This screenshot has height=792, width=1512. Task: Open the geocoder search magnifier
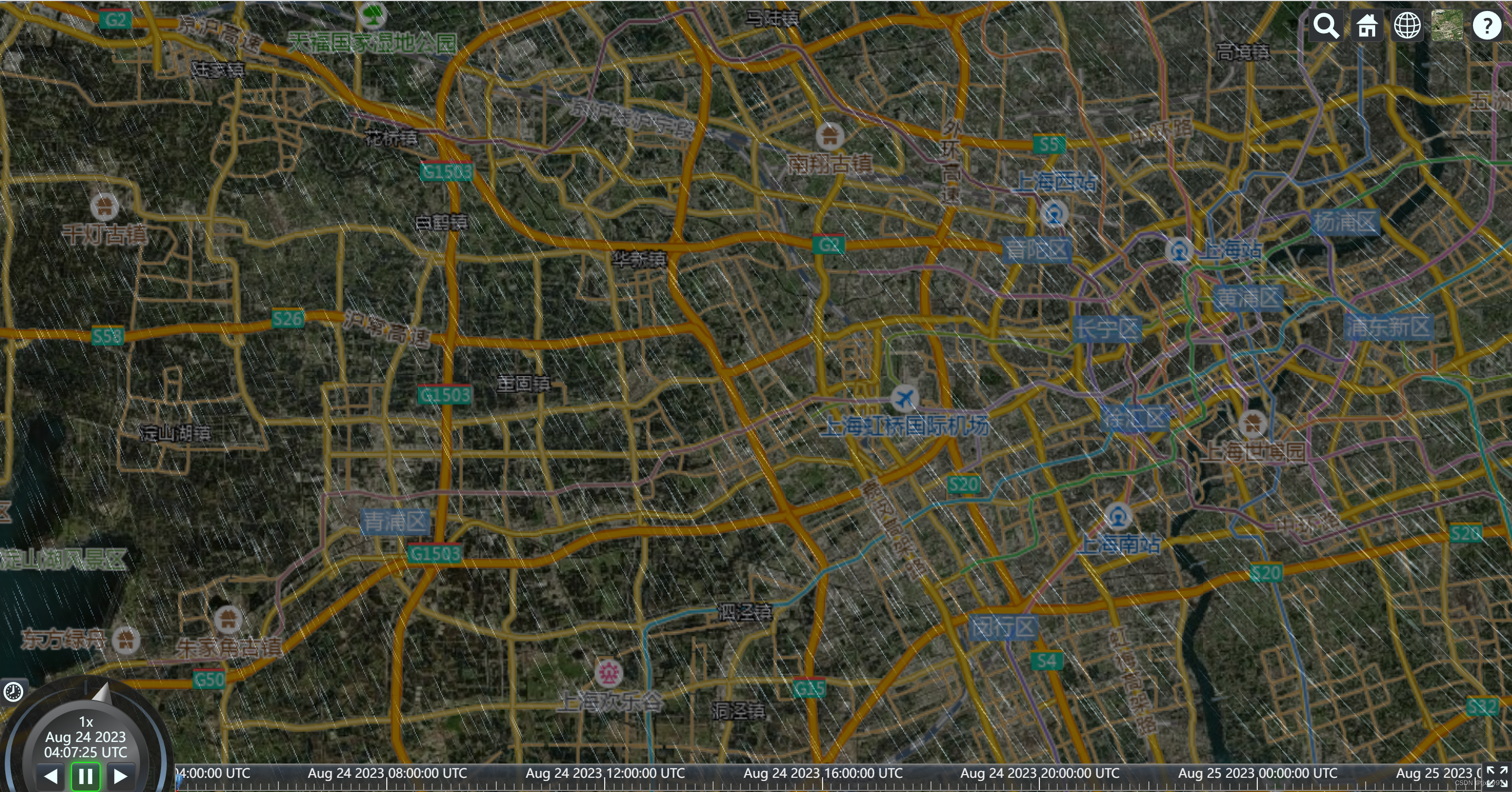1326,26
